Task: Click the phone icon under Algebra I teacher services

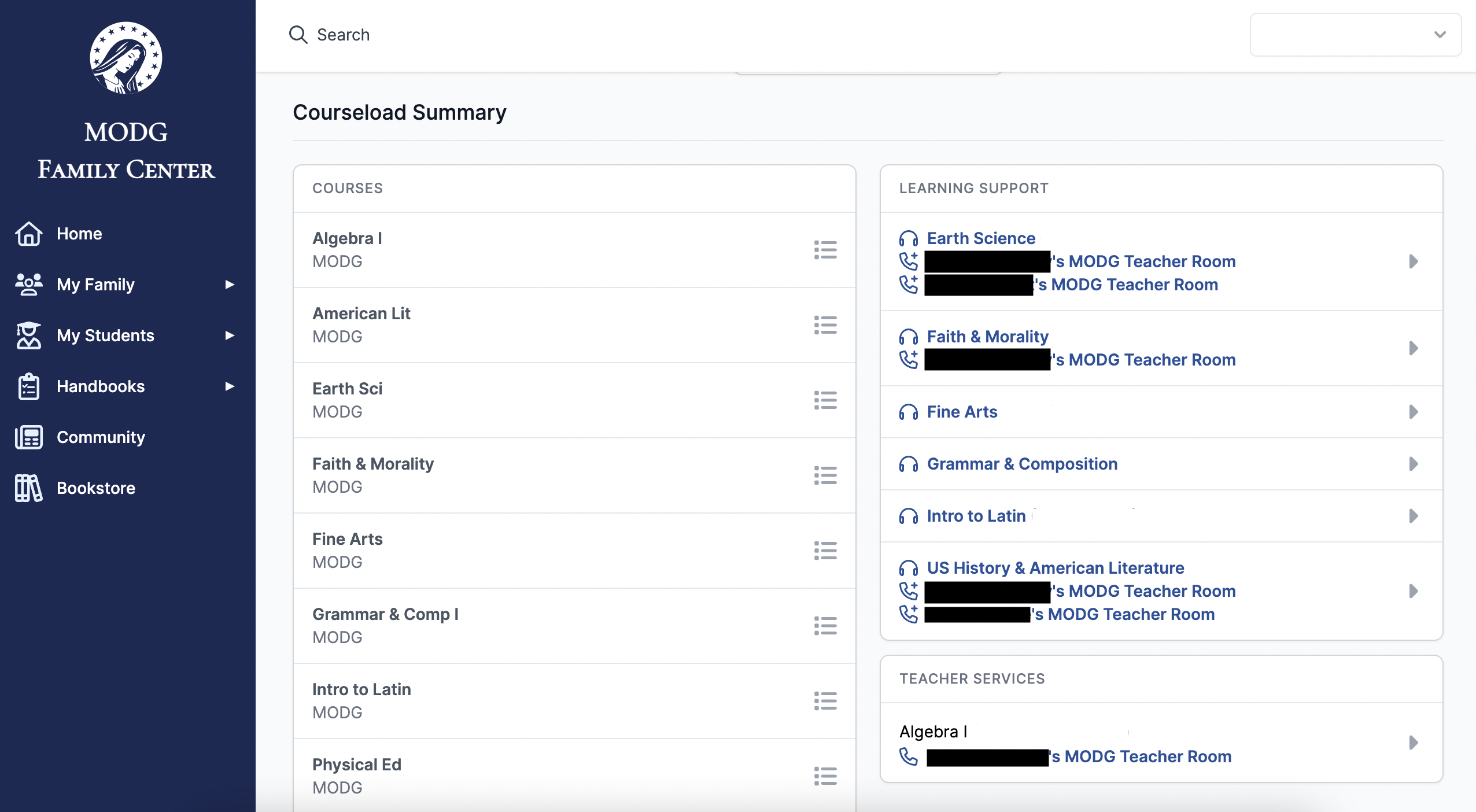Action: (909, 756)
